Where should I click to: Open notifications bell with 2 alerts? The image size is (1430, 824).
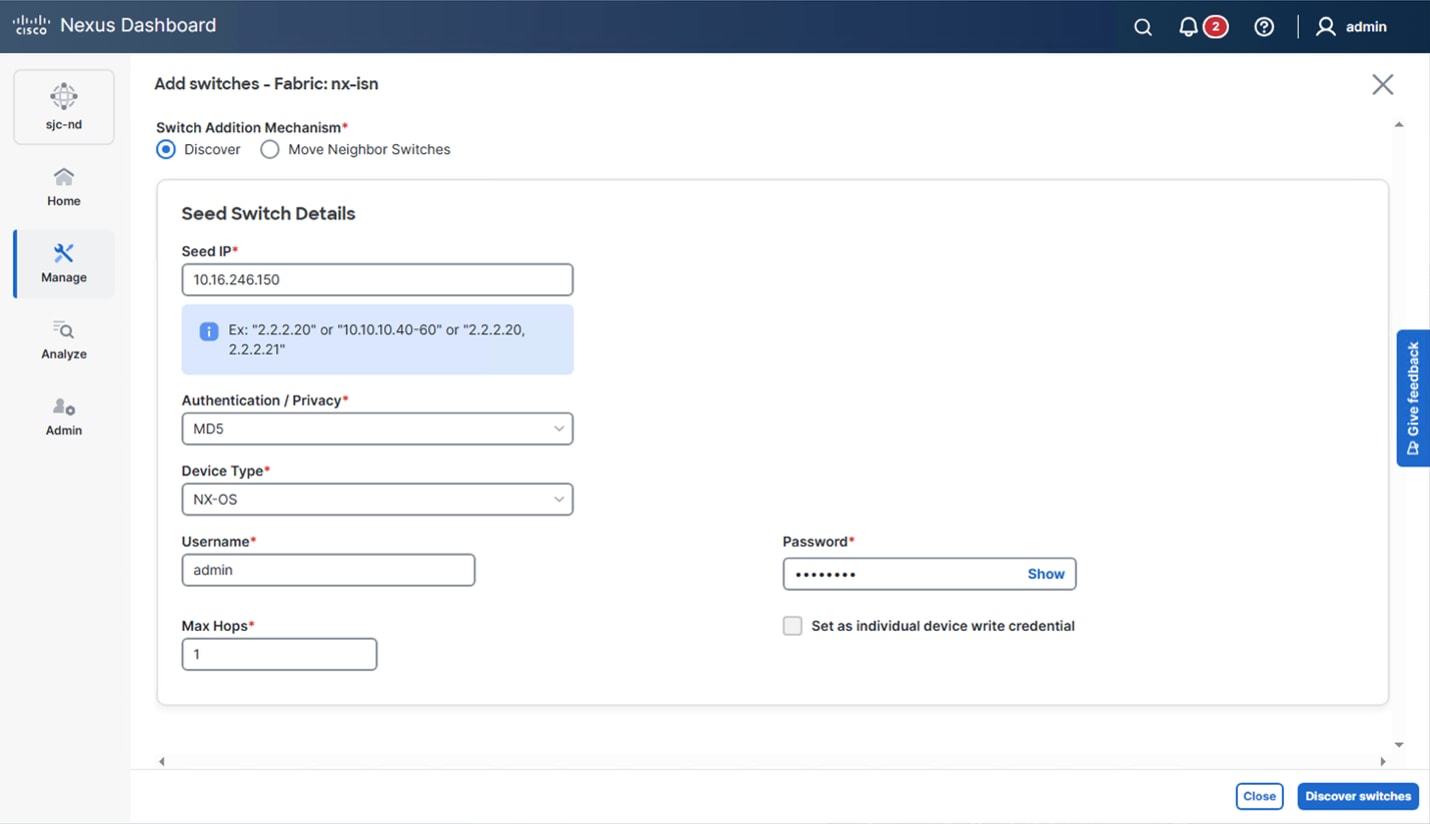coord(1201,27)
